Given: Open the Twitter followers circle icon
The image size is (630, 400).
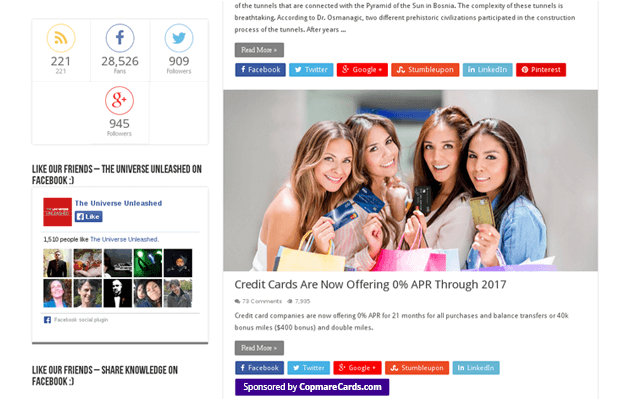Looking at the screenshot, I should click(179, 38).
